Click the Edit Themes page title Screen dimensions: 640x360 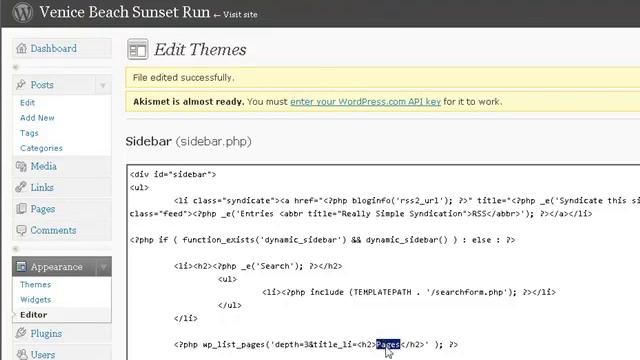pyautogui.click(x=200, y=50)
